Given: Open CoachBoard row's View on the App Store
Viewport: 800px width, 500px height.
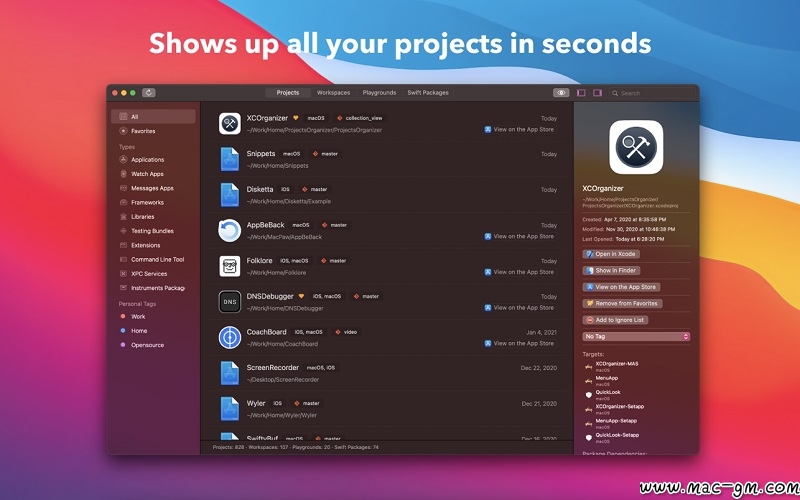Looking at the screenshot, I should point(519,344).
